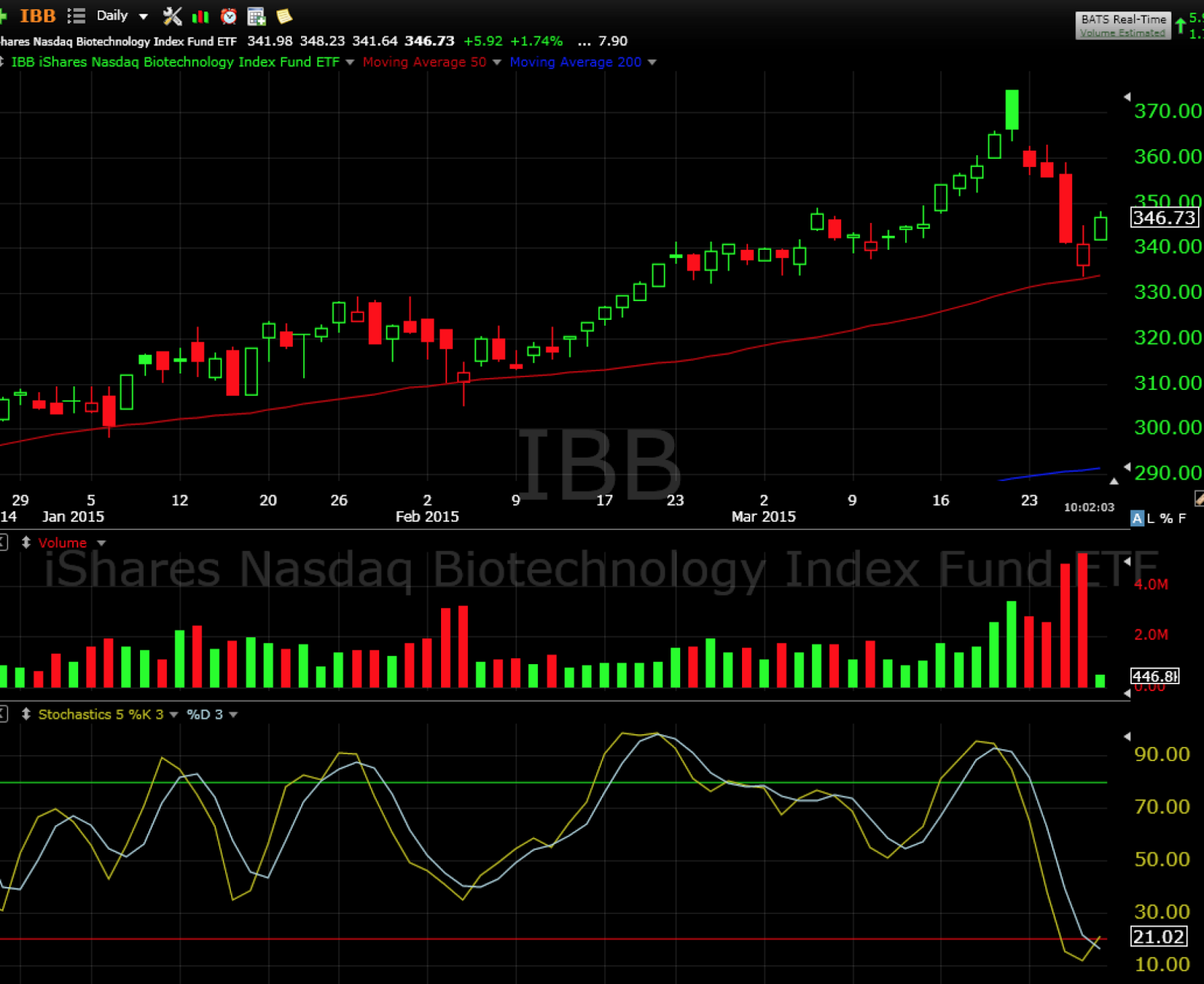Click the calendar grid icon in toolbar
Image resolution: width=1204 pixels, height=984 pixels.
pos(257,16)
